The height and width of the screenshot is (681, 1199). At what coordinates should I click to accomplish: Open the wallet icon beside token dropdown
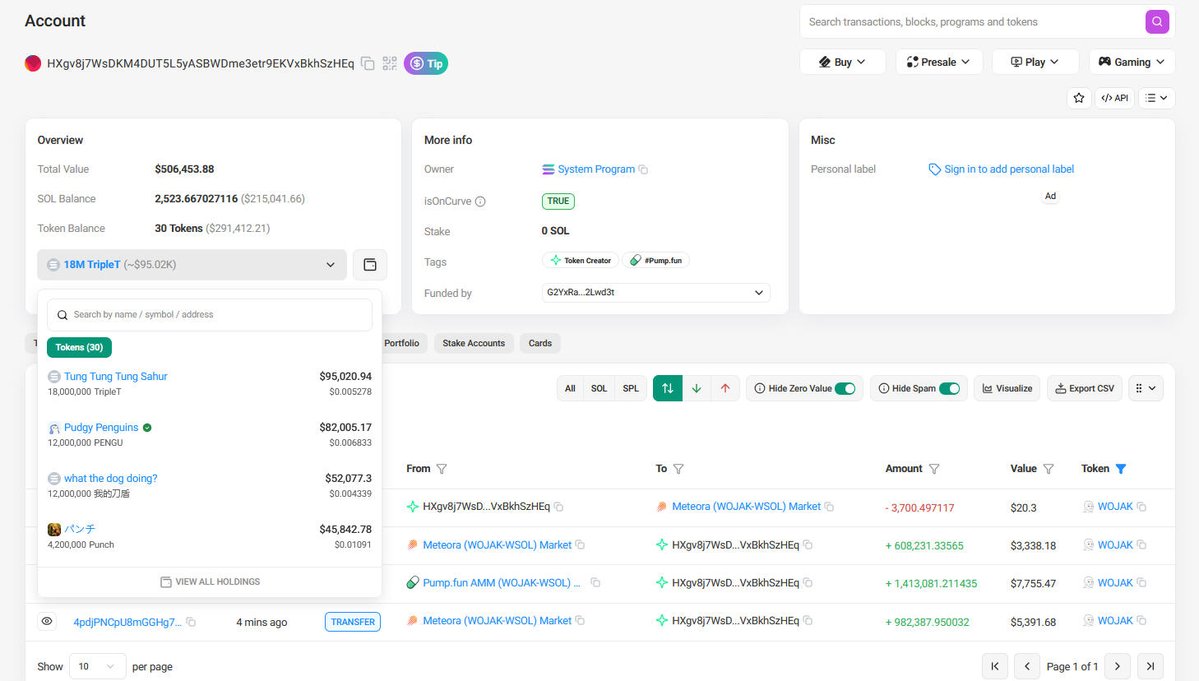pos(370,265)
